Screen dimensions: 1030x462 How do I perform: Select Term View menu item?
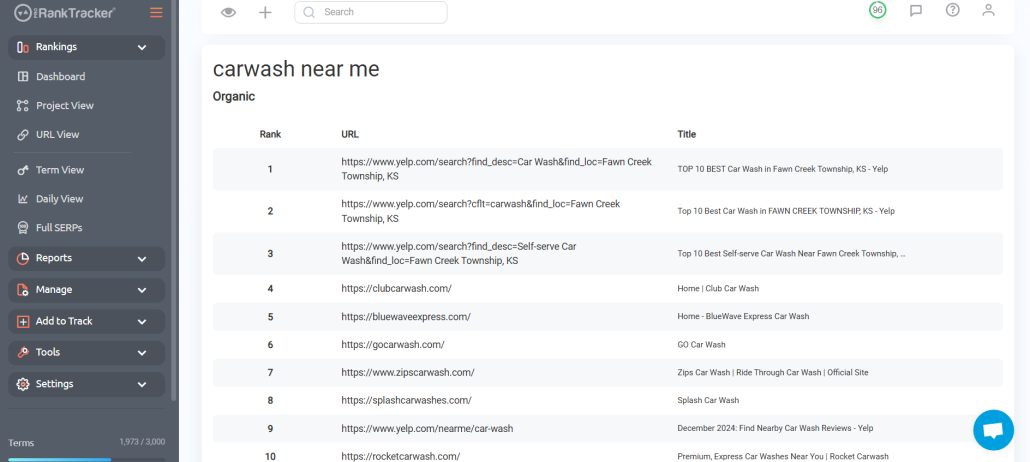60,170
